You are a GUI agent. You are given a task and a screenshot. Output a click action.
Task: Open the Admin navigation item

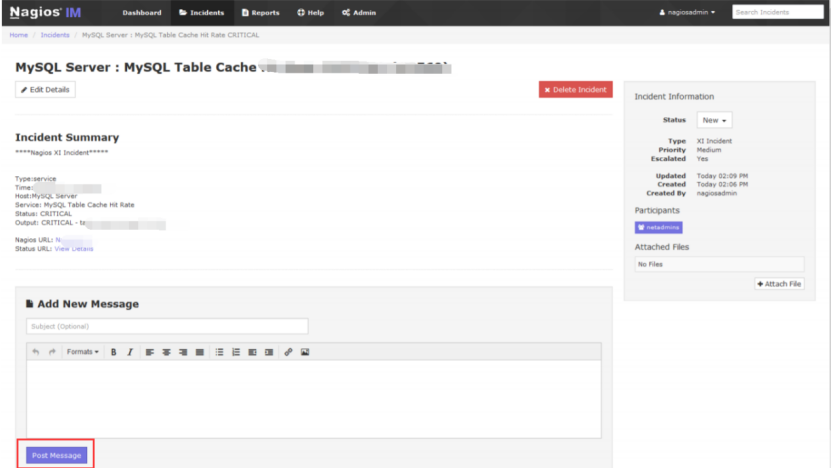(359, 13)
